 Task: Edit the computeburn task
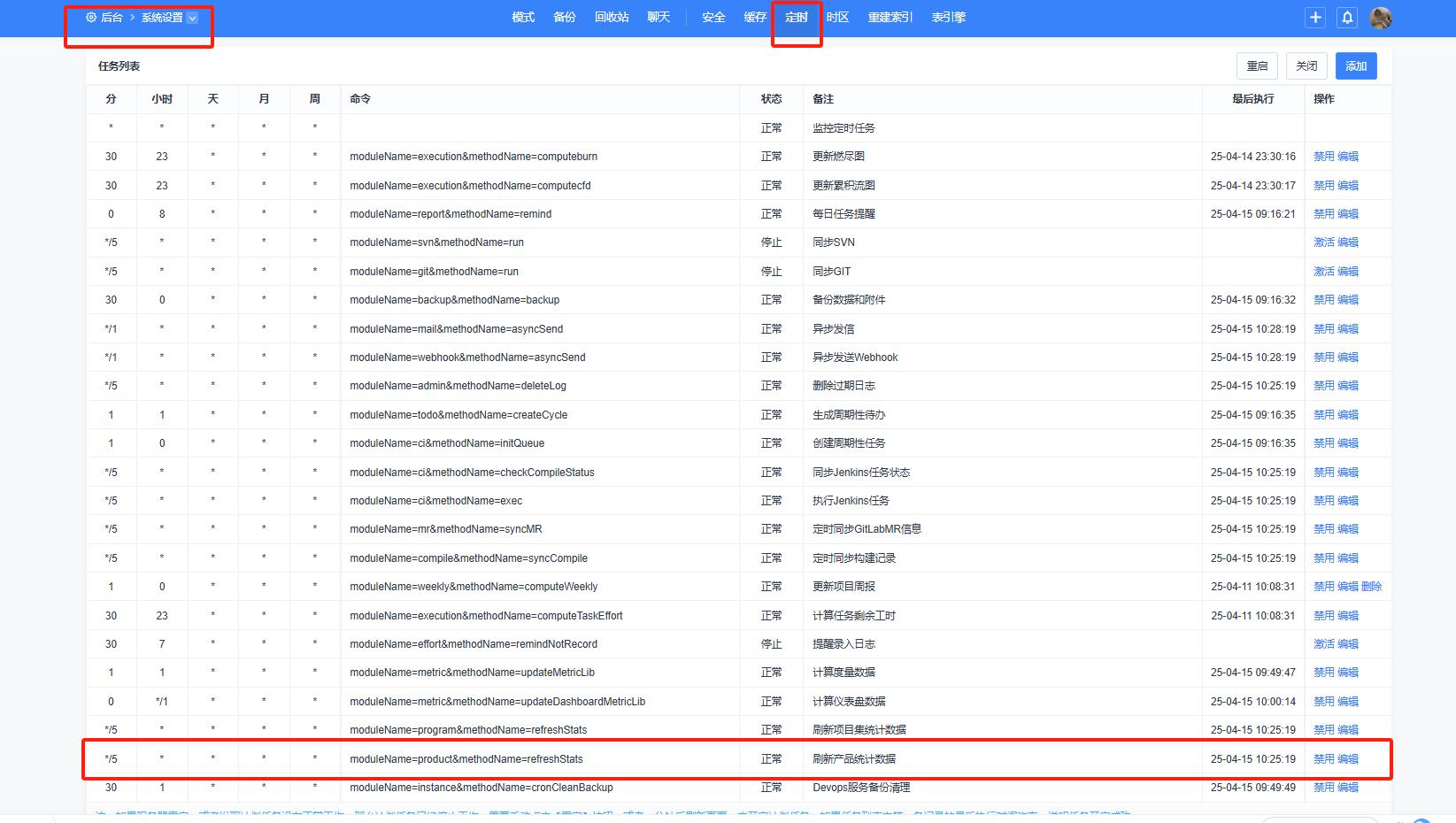click(1348, 157)
